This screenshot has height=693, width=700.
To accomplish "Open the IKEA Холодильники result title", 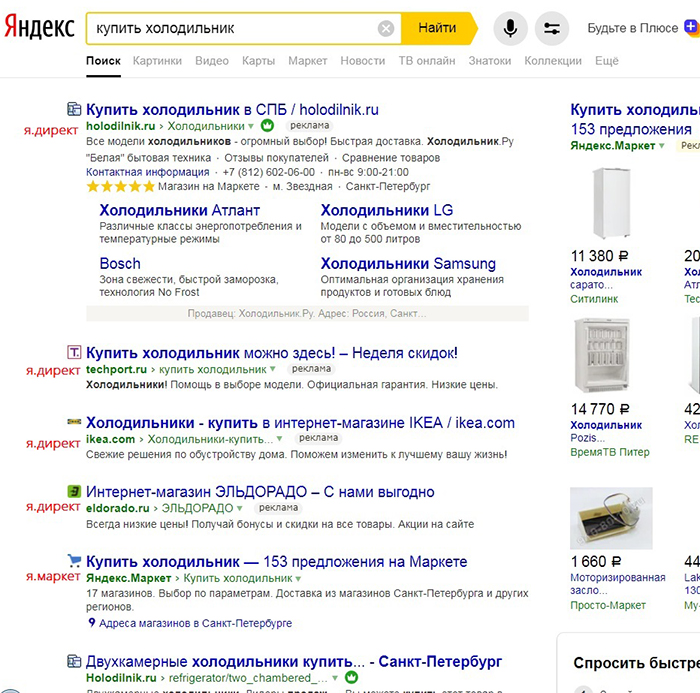I will point(300,422).
